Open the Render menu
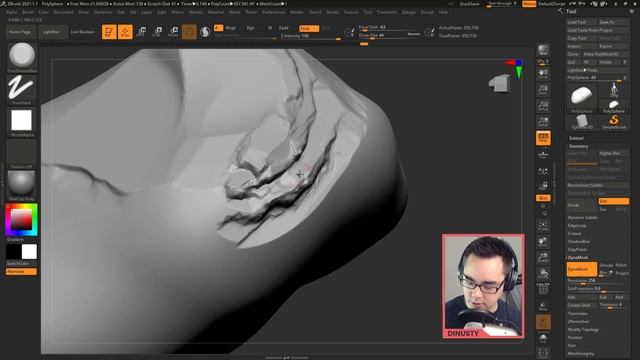The width and height of the screenshot is (640, 360). (x=297, y=12)
